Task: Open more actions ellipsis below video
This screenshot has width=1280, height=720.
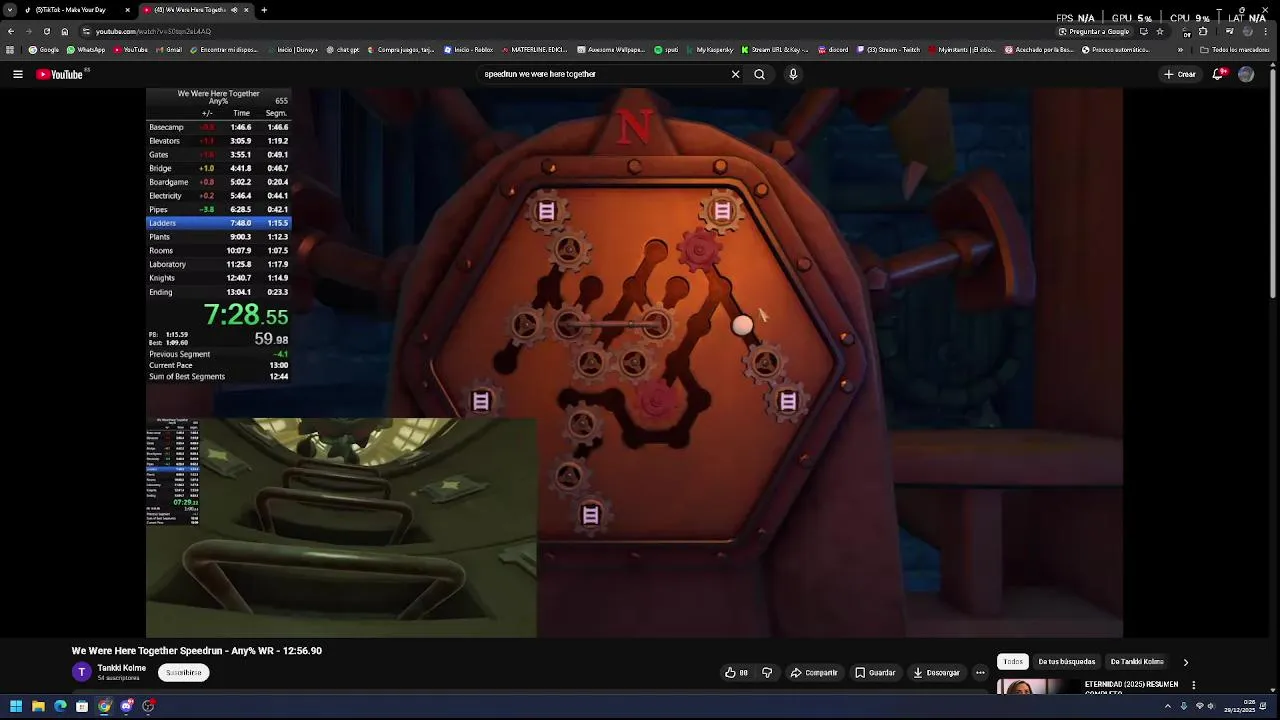Action: [980, 673]
